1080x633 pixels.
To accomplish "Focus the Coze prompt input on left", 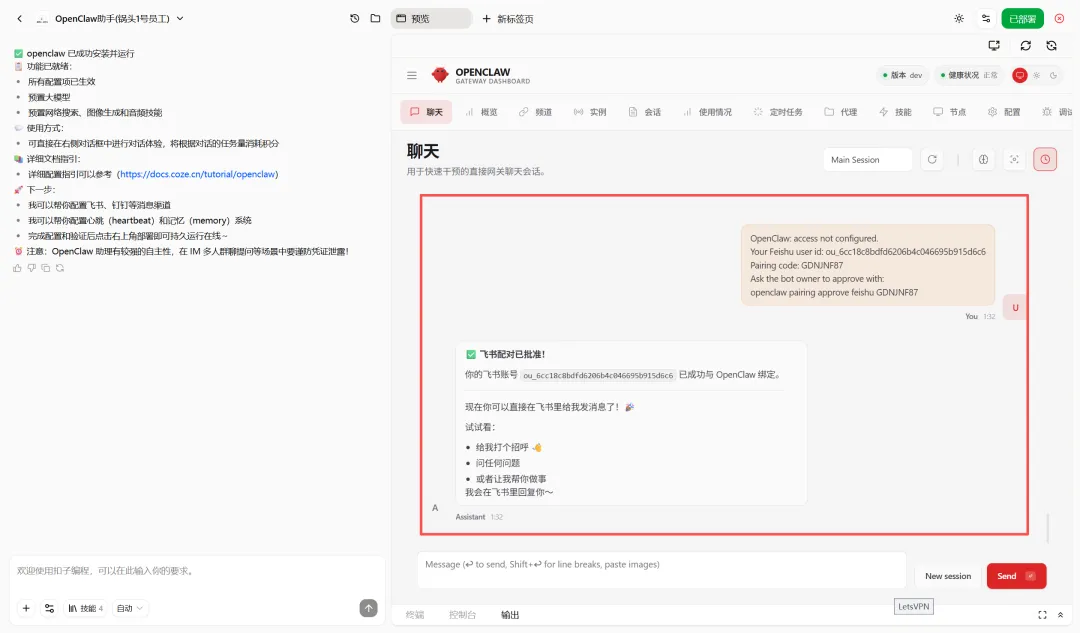I will pos(196,571).
